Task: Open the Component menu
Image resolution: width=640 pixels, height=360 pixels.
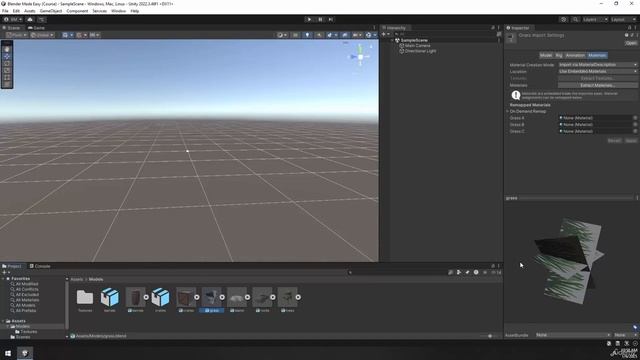Action: [77, 11]
